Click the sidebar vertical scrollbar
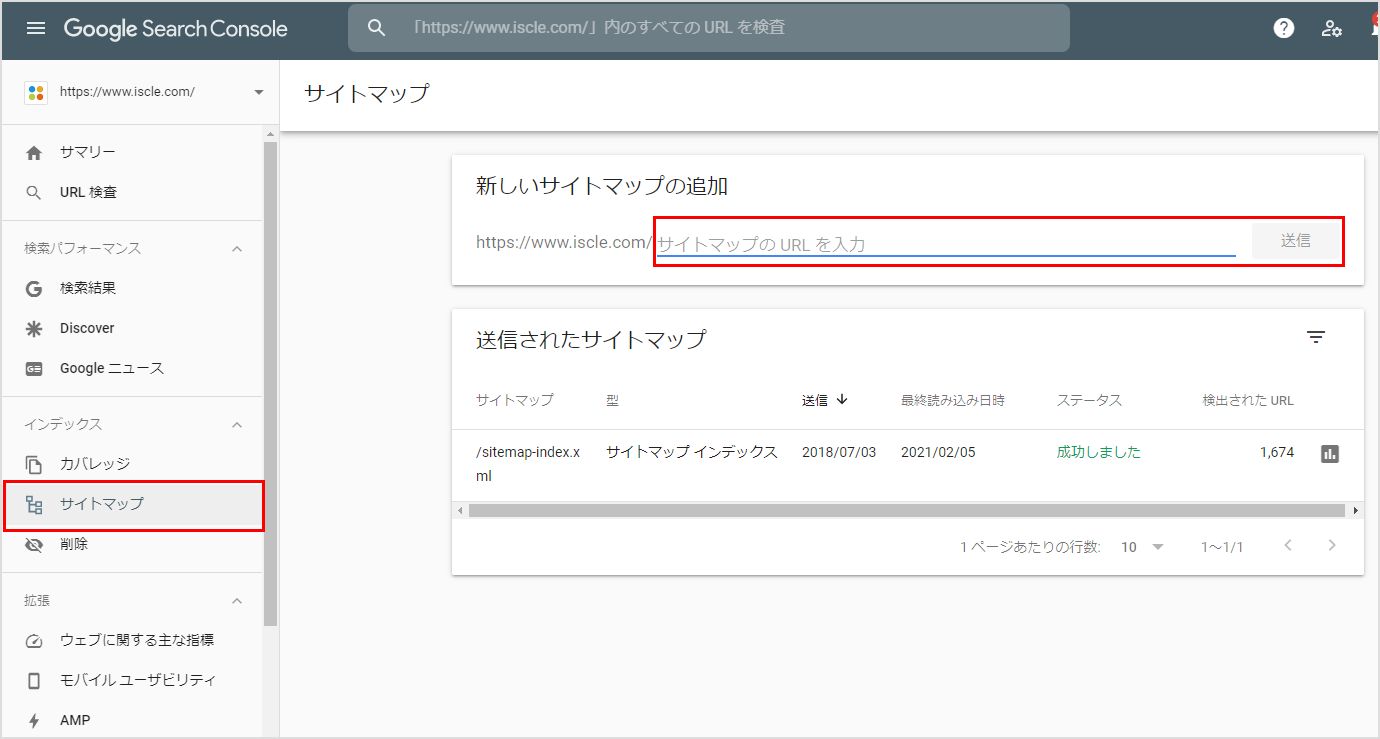 [270, 384]
